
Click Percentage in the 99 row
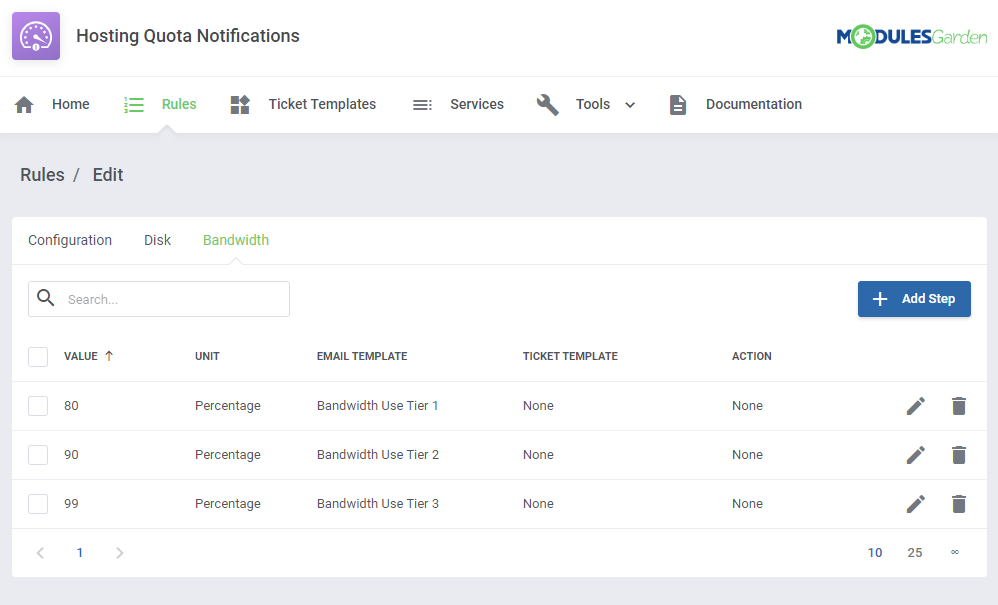pos(228,504)
